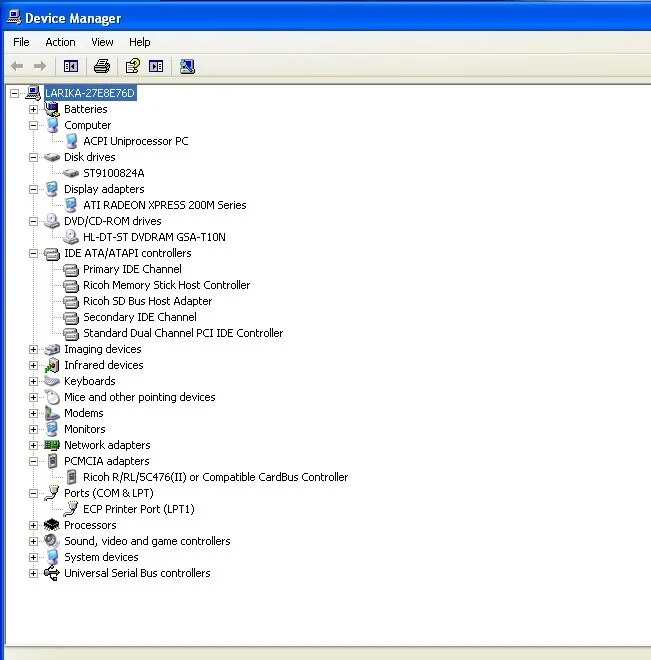Image resolution: width=651 pixels, height=660 pixels.
Task: Select Secondary IDE Channel entry
Action: tap(140, 317)
